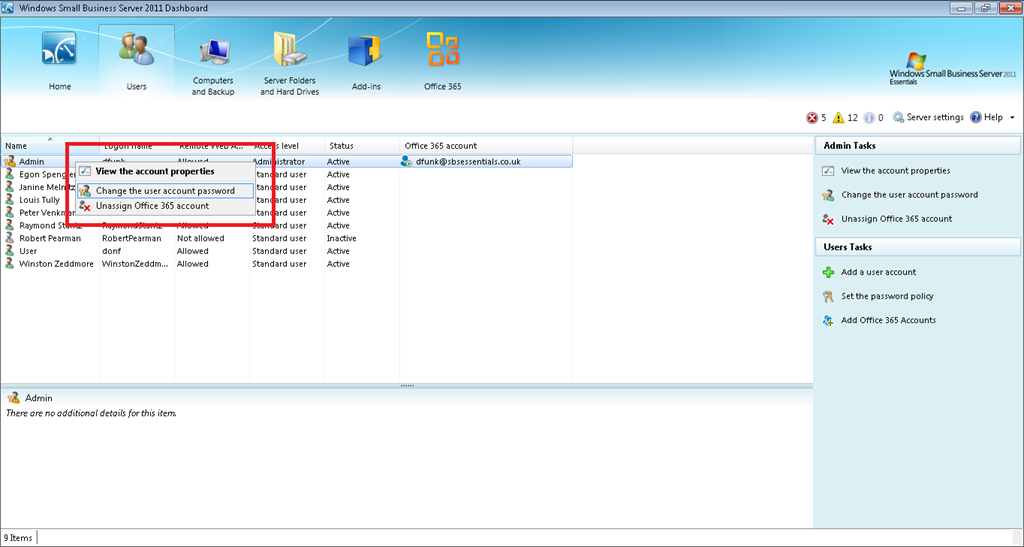
Task: Sort by Office 365 account column header
Action: (x=441, y=146)
